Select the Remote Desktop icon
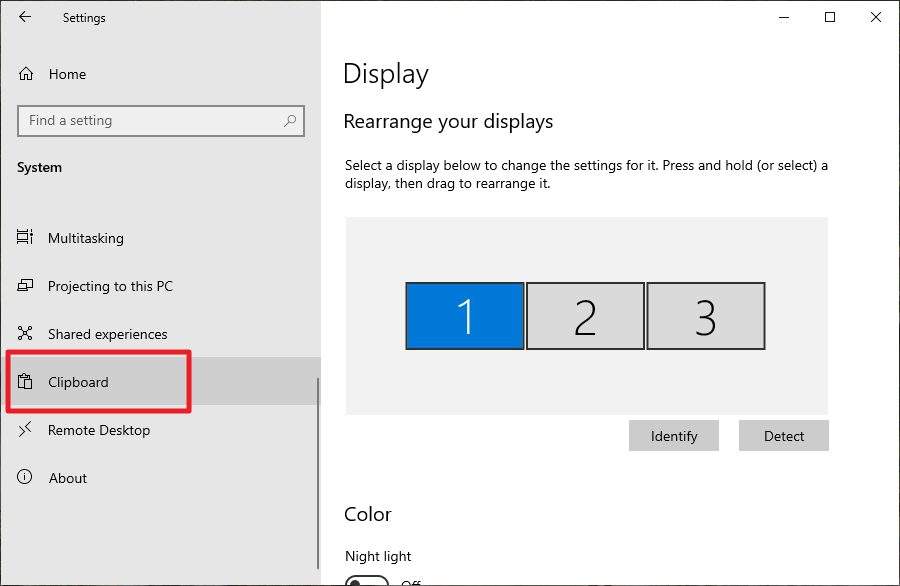Image resolution: width=900 pixels, height=586 pixels. point(23,430)
